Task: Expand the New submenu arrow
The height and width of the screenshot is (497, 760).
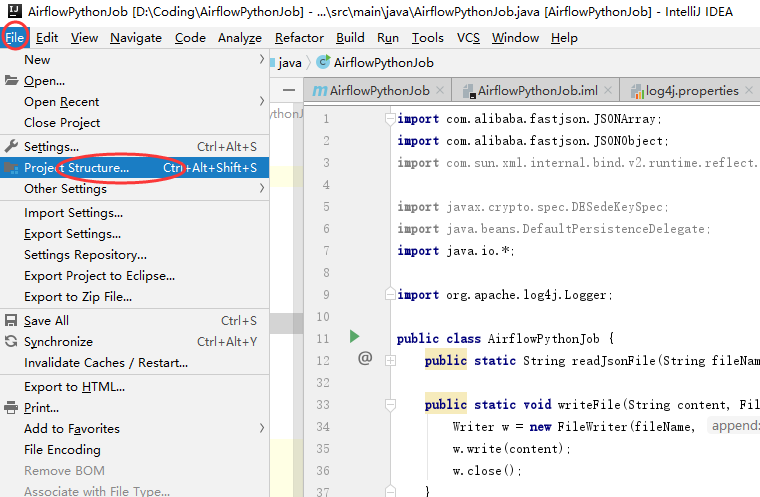Action: (262, 59)
